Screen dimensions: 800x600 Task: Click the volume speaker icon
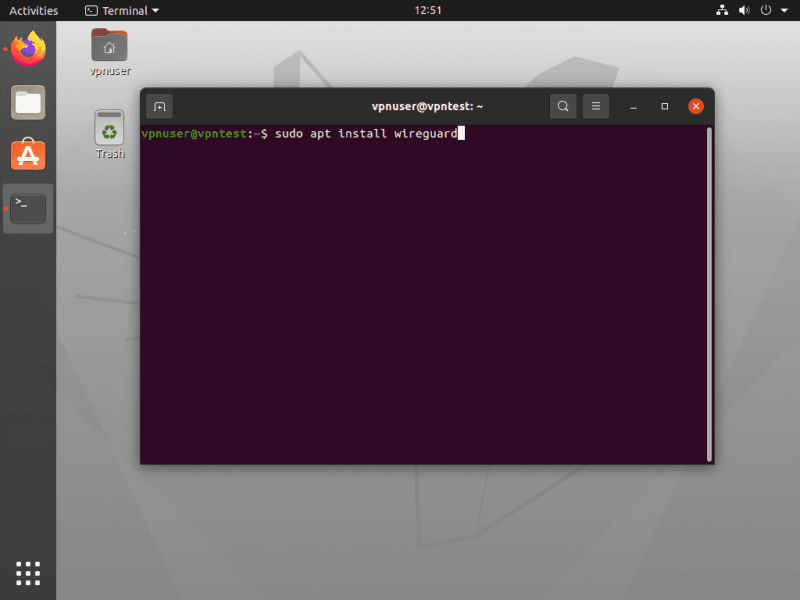click(744, 11)
